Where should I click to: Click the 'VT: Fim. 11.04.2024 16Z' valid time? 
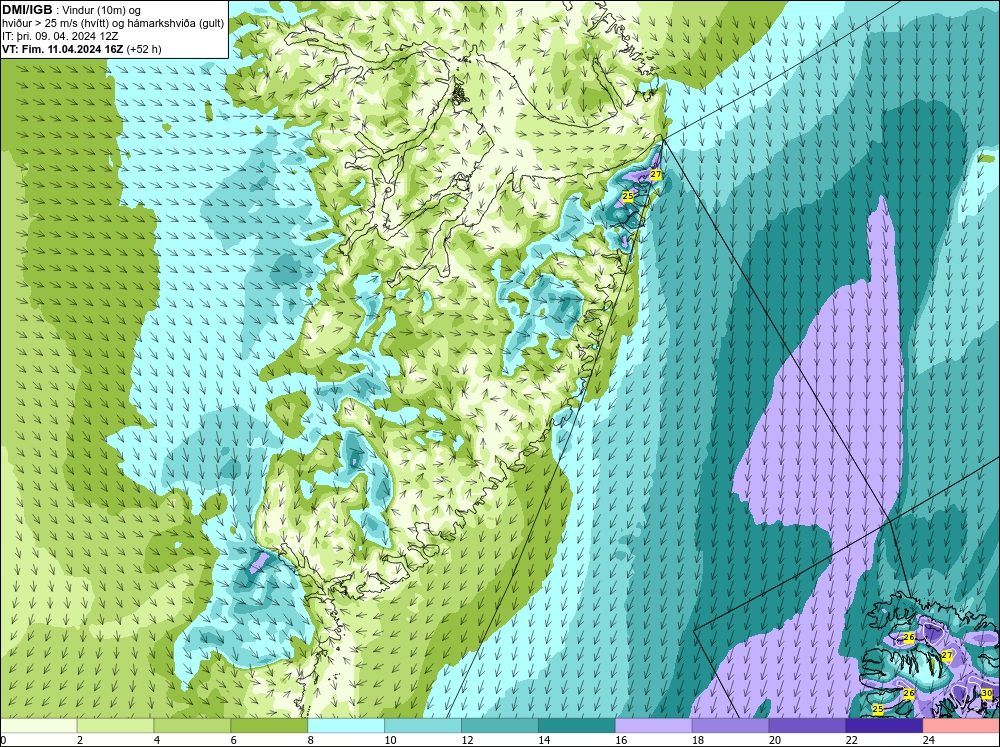click(x=63, y=49)
